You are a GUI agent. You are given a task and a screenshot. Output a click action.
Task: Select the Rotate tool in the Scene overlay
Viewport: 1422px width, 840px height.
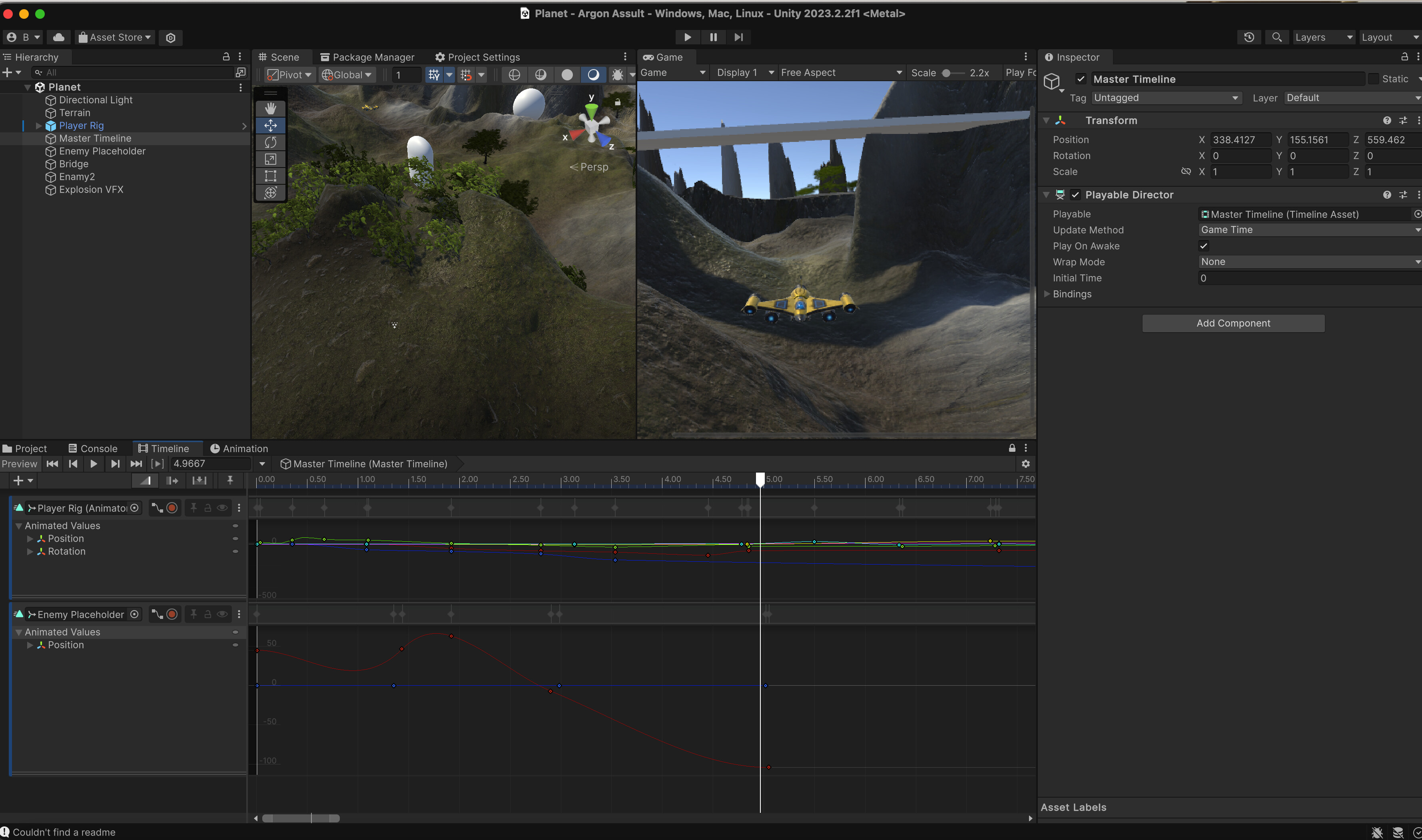point(271,142)
